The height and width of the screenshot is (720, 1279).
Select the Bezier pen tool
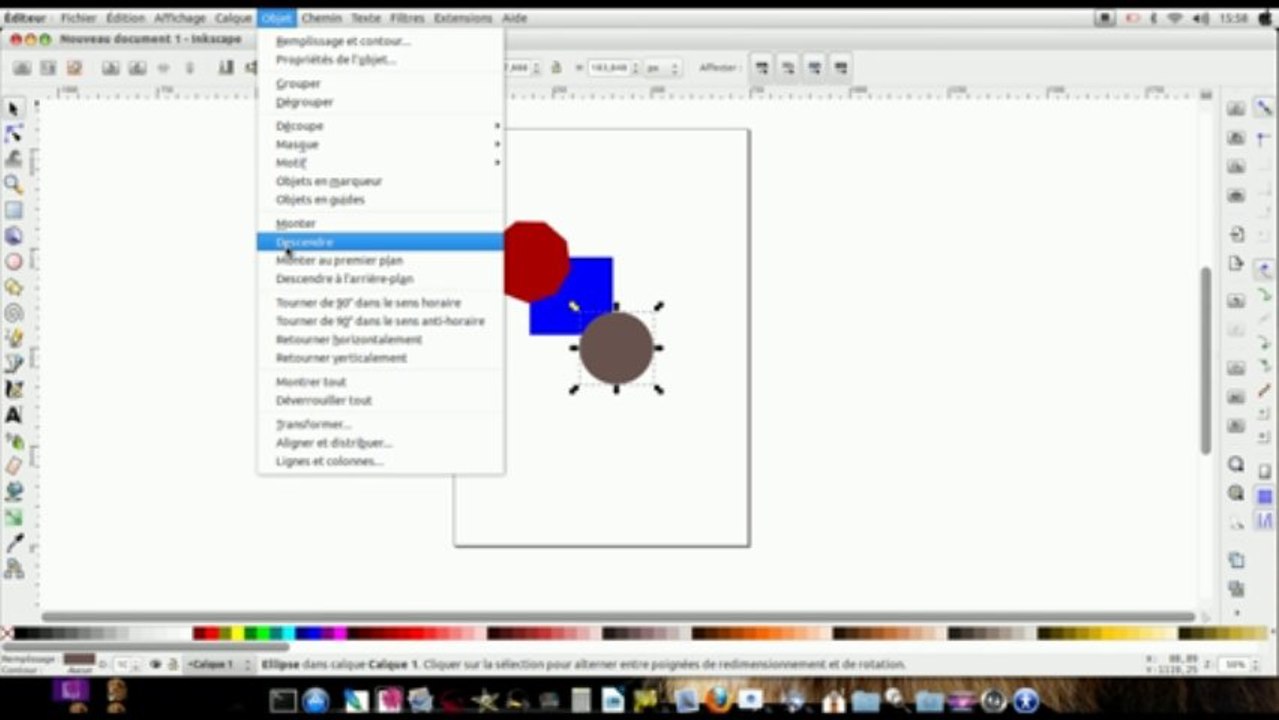(14, 364)
